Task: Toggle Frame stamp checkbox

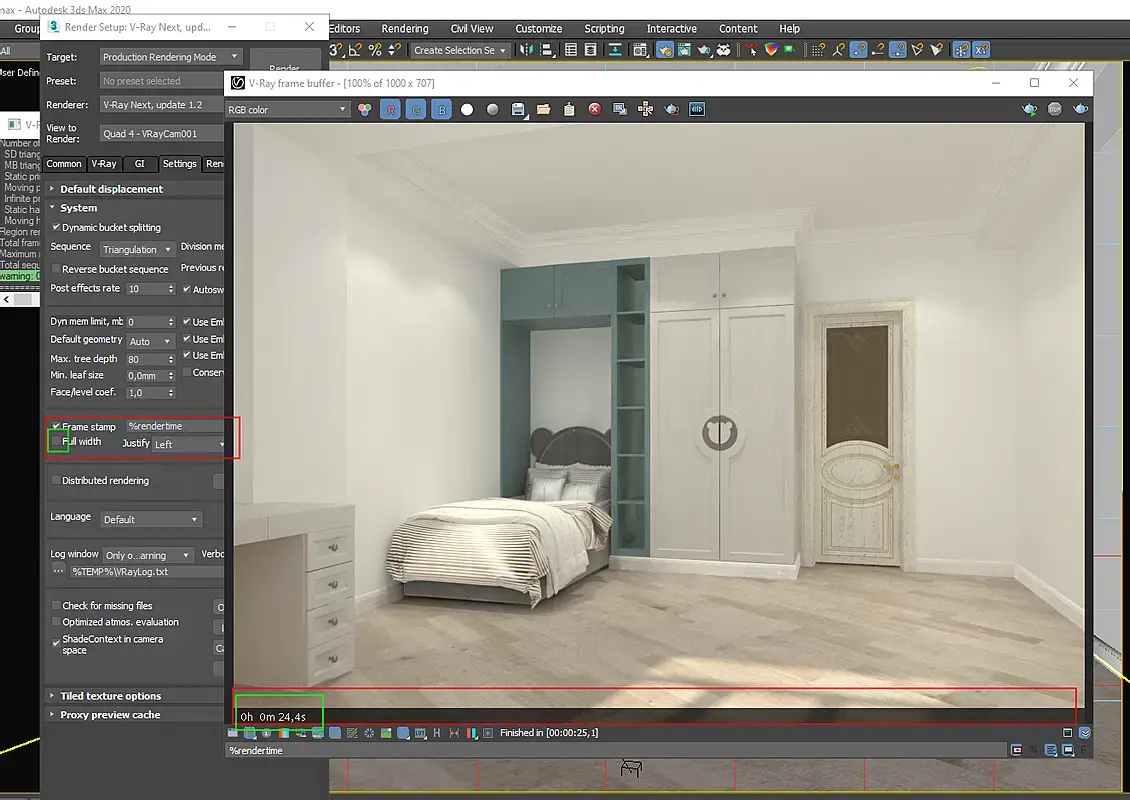Action: pos(55,427)
